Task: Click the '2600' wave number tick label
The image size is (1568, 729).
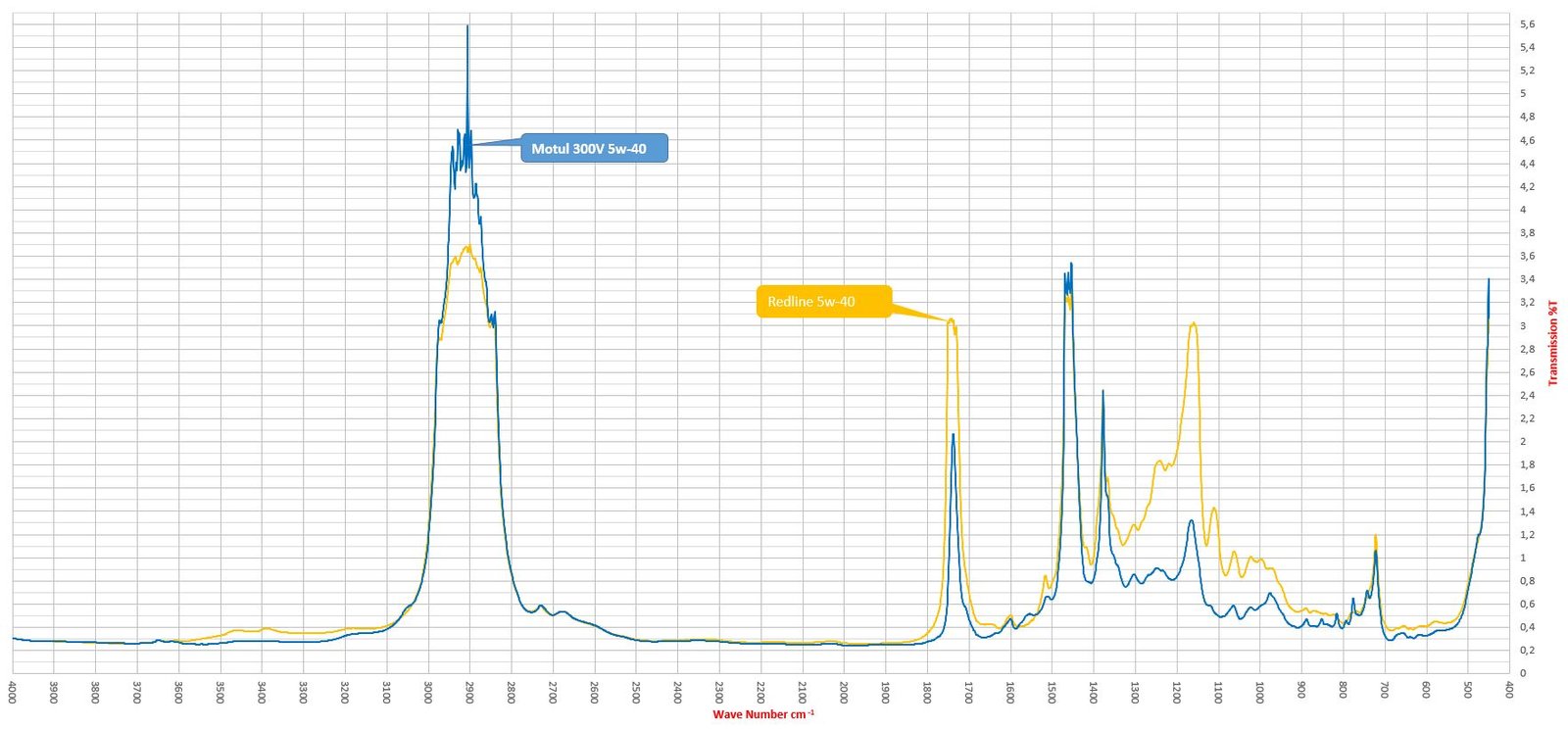Action: tap(594, 692)
